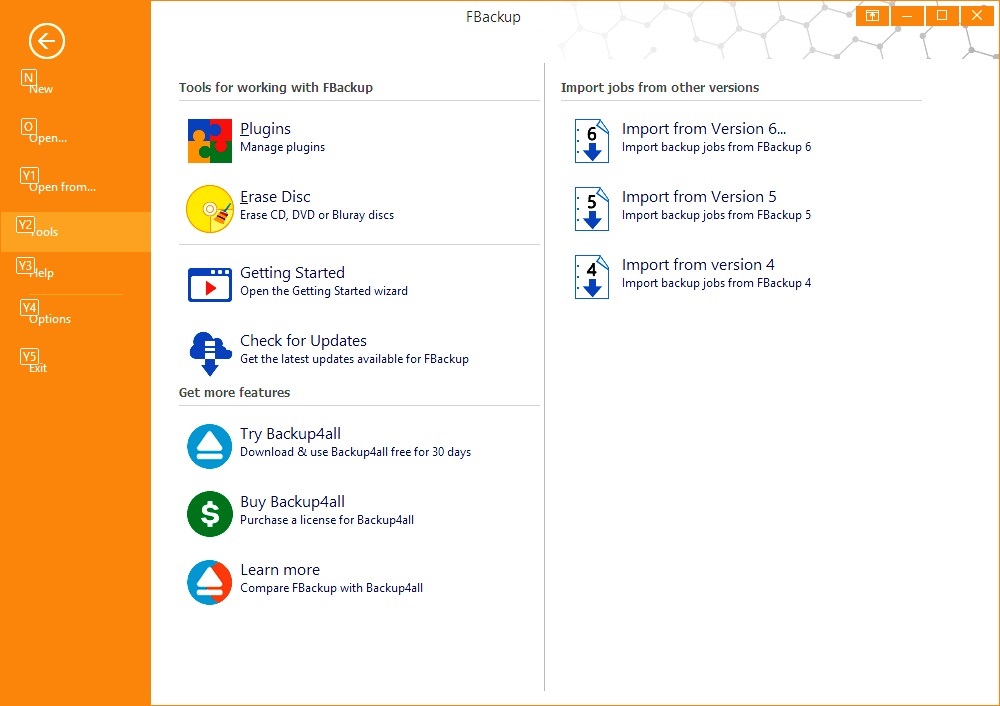
Task: Click the ribbon display options icon
Action: pos(872,16)
